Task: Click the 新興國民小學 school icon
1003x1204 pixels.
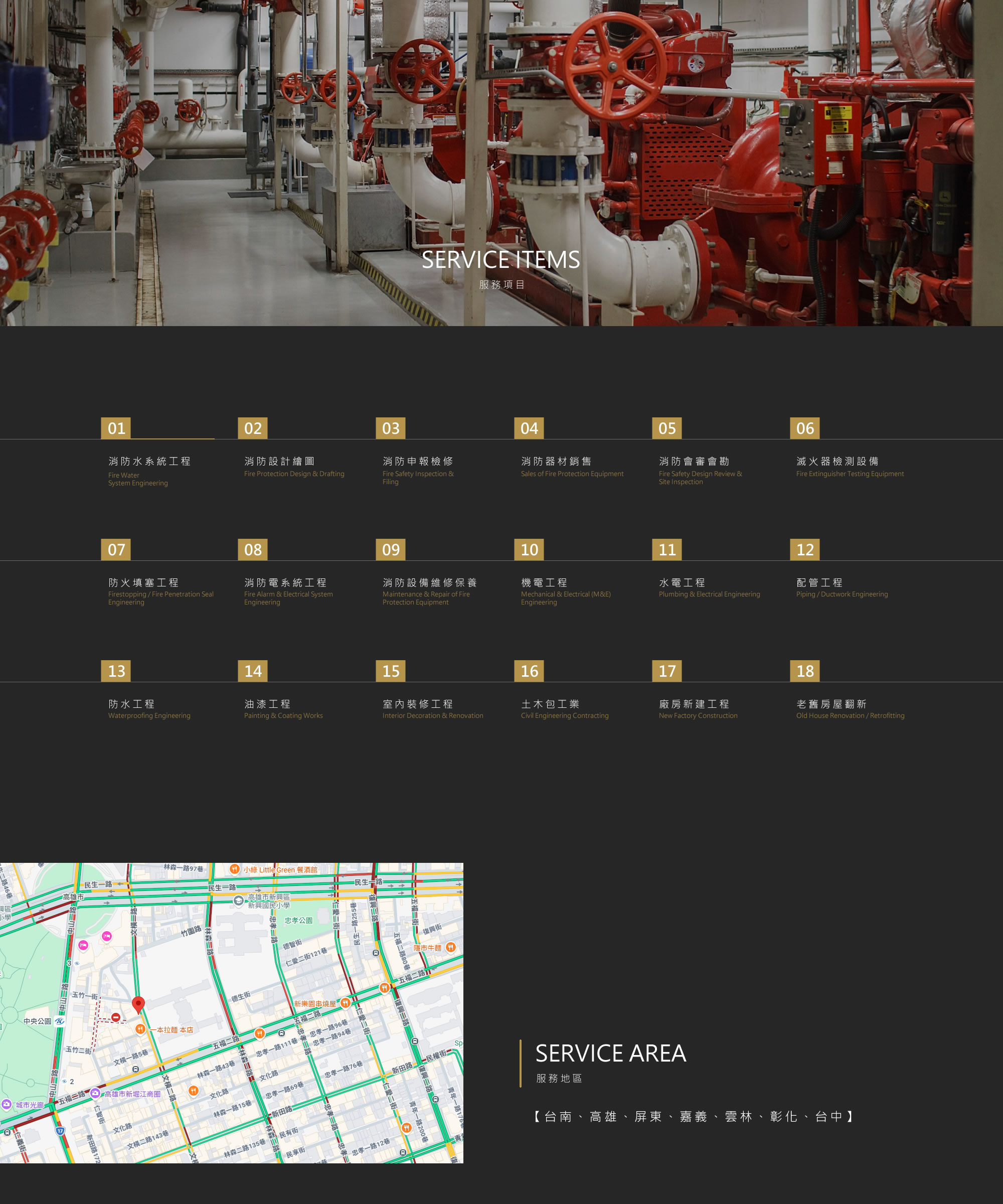Action: 238,900
